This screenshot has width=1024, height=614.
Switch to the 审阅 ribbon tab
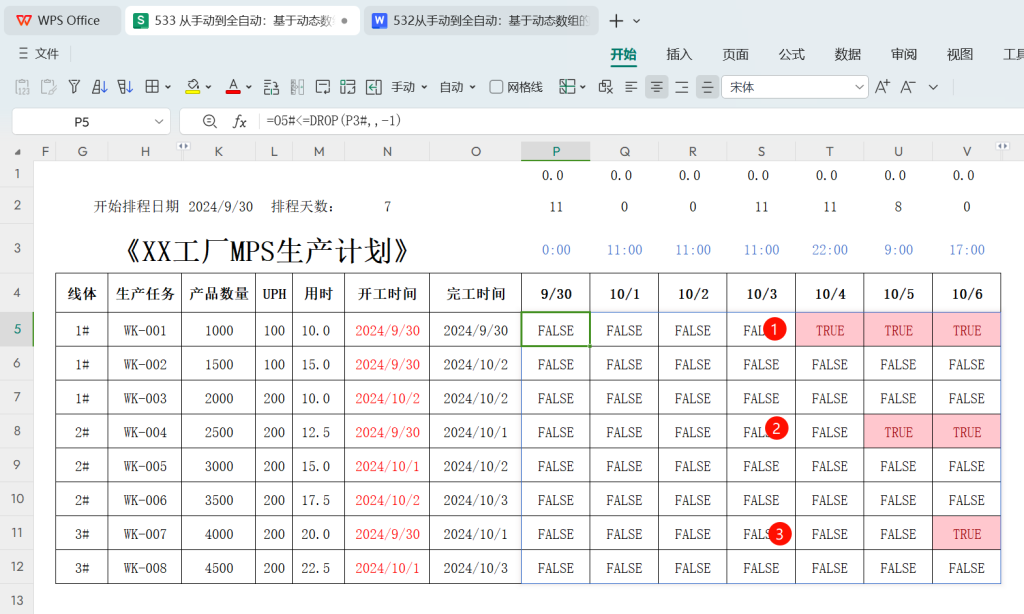(904, 54)
